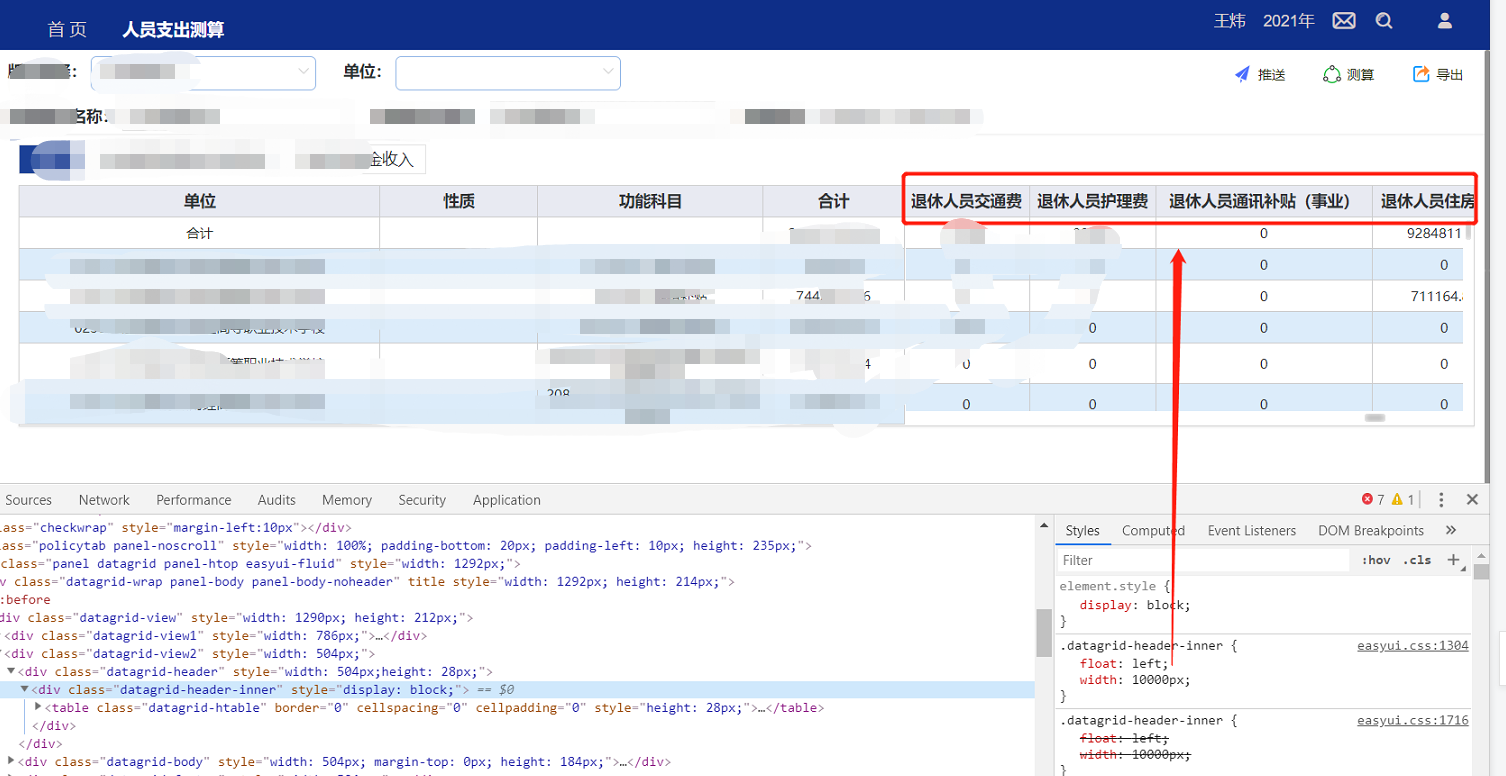Select 人员支出测算 nav tab

pos(173,29)
